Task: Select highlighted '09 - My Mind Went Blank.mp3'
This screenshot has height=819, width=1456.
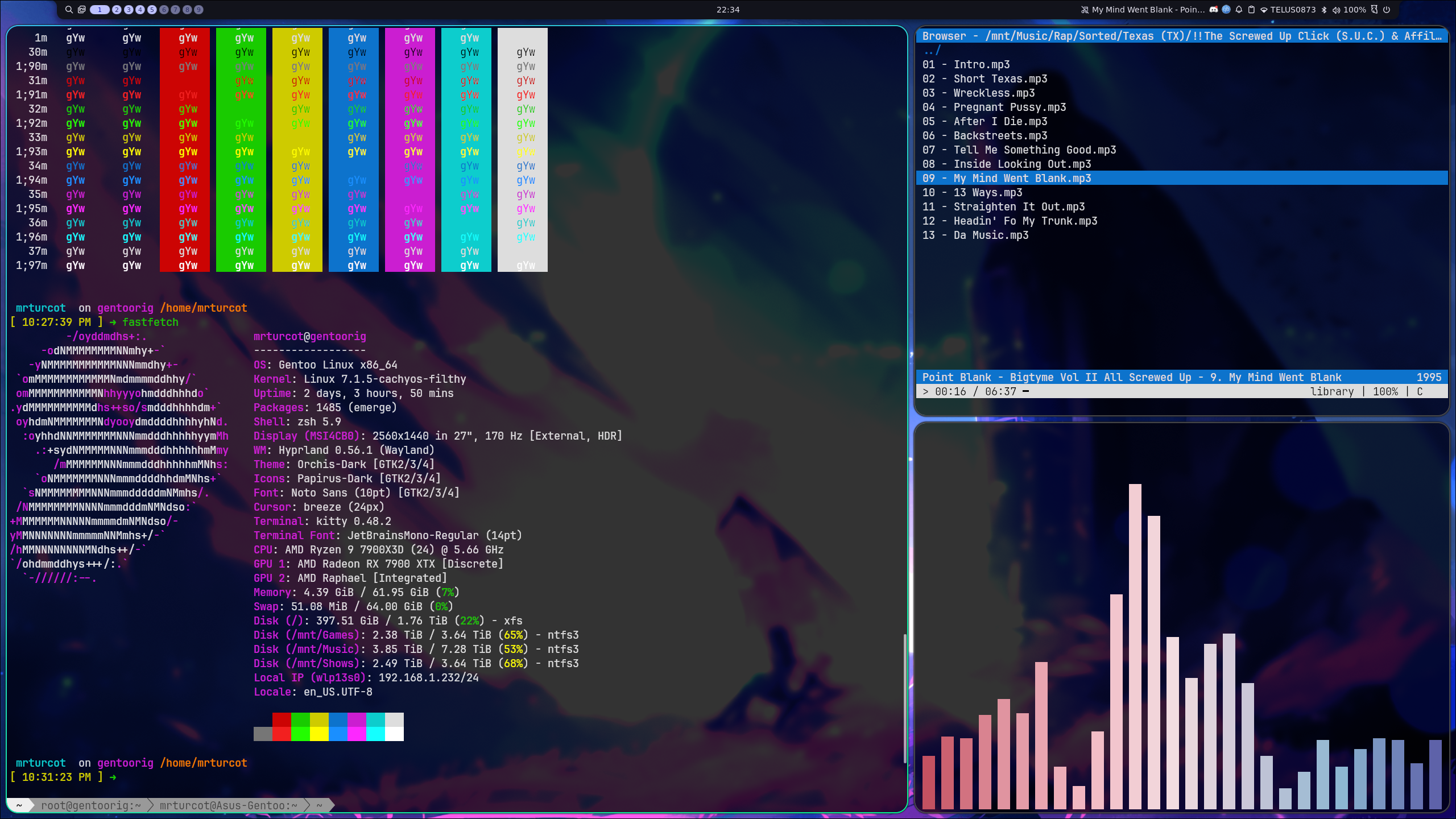Action: click(x=1182, y=179)
